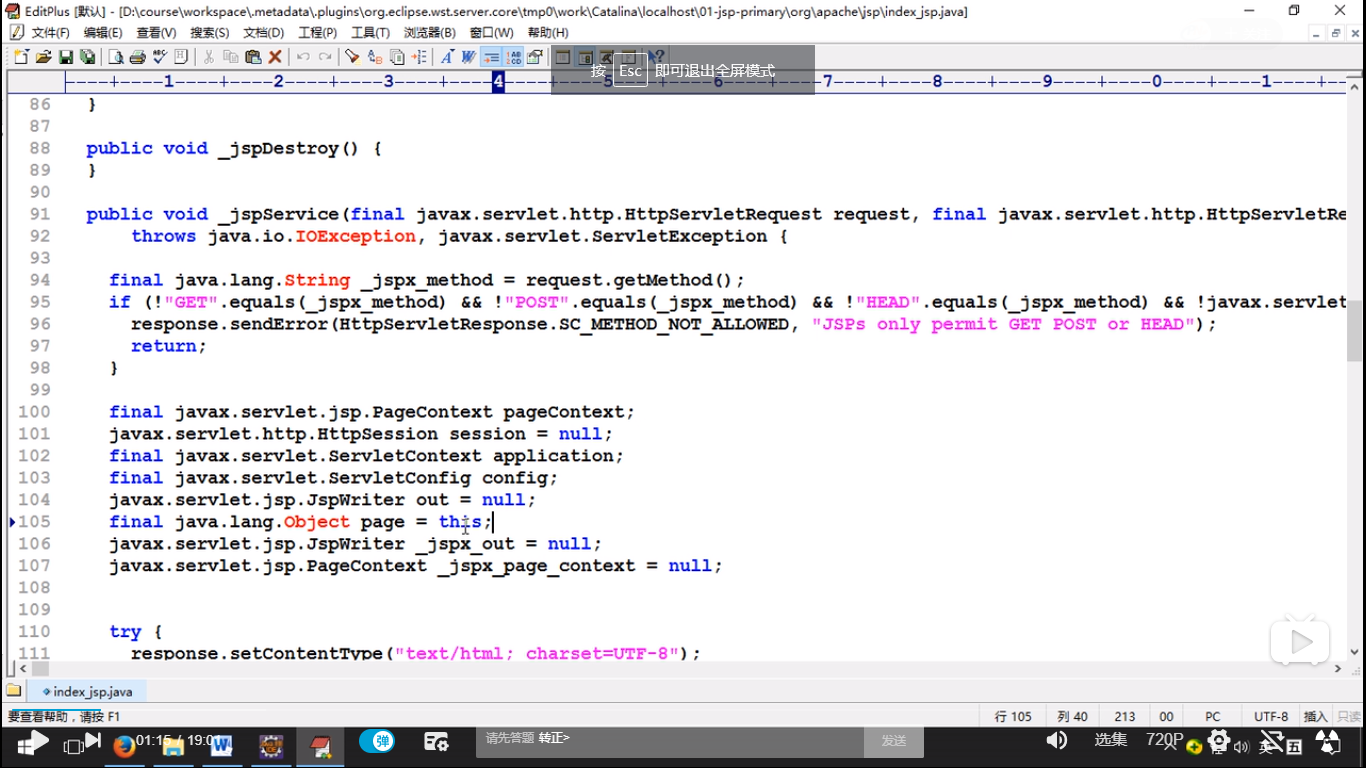Run spell check via the ABC toolbar icon
This screenshot has height=768, width=1366.
(159, 57)
